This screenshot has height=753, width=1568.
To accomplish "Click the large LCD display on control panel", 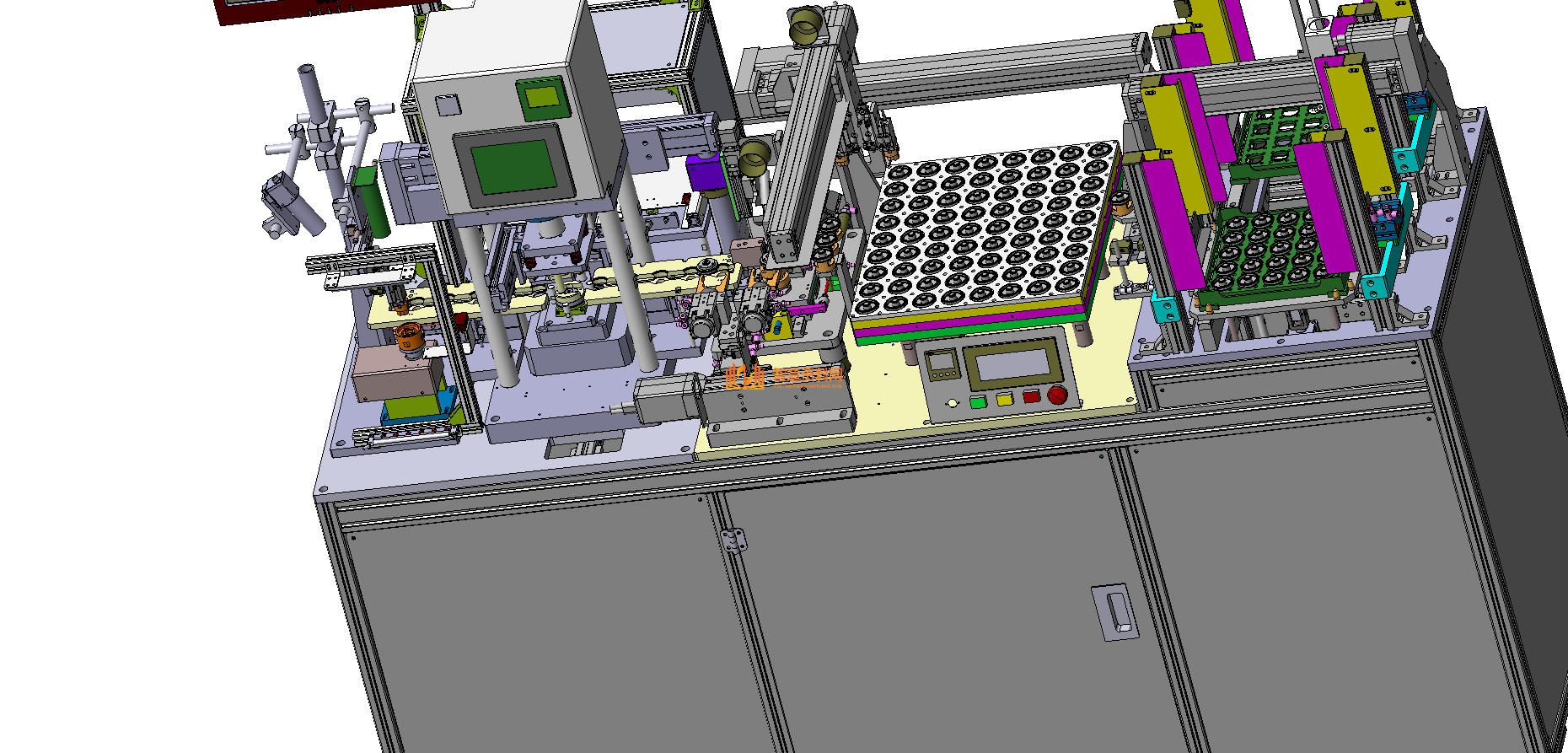I will point(1013,363).
